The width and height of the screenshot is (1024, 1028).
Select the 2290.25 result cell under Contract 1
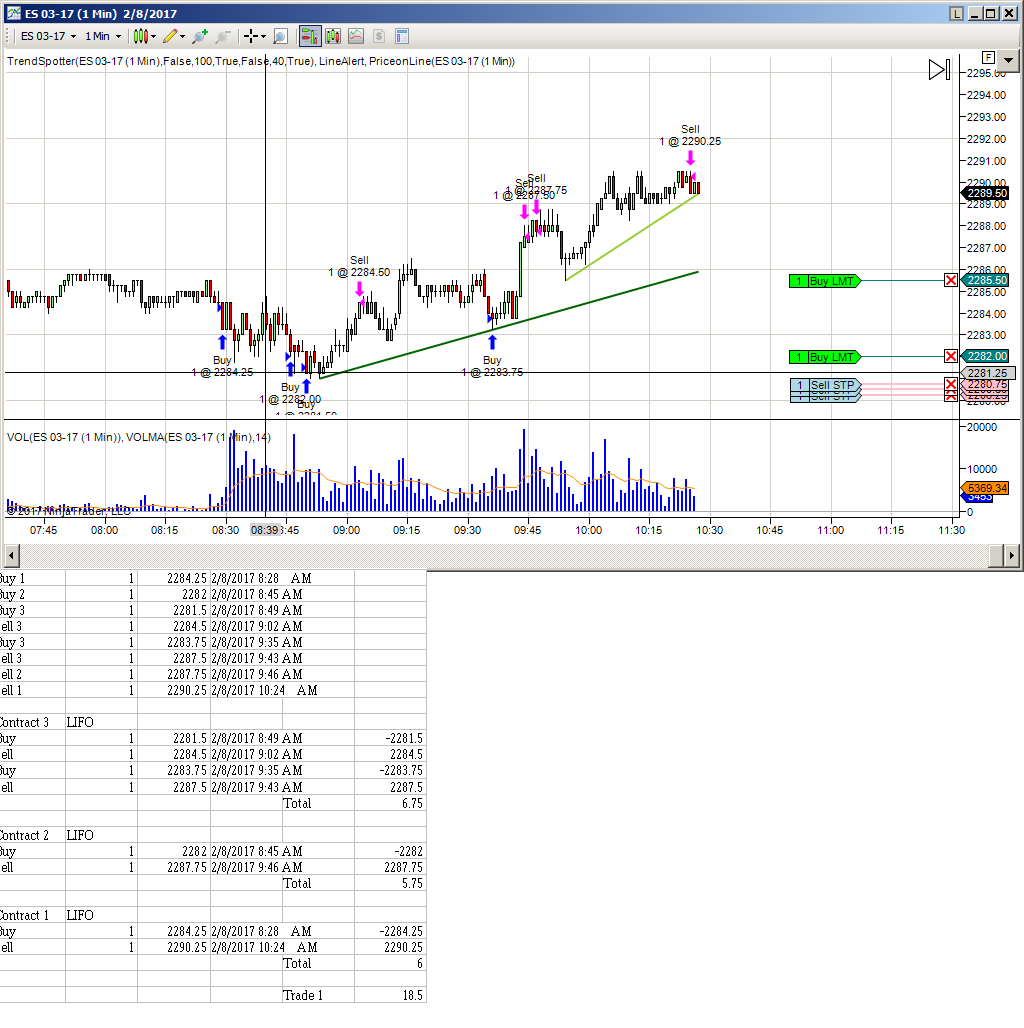click(x=391, y=947)
